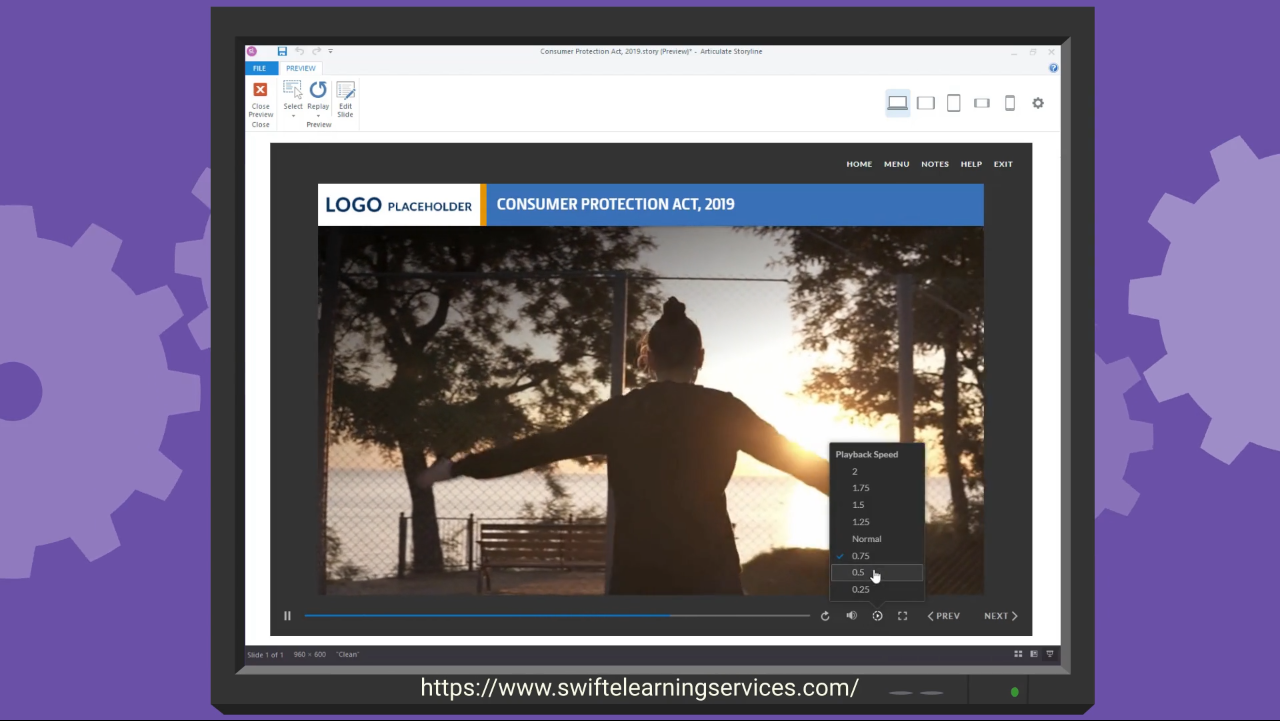
Task: Expand the quick access toolbar customize arrow
Action: pos(330,51)
